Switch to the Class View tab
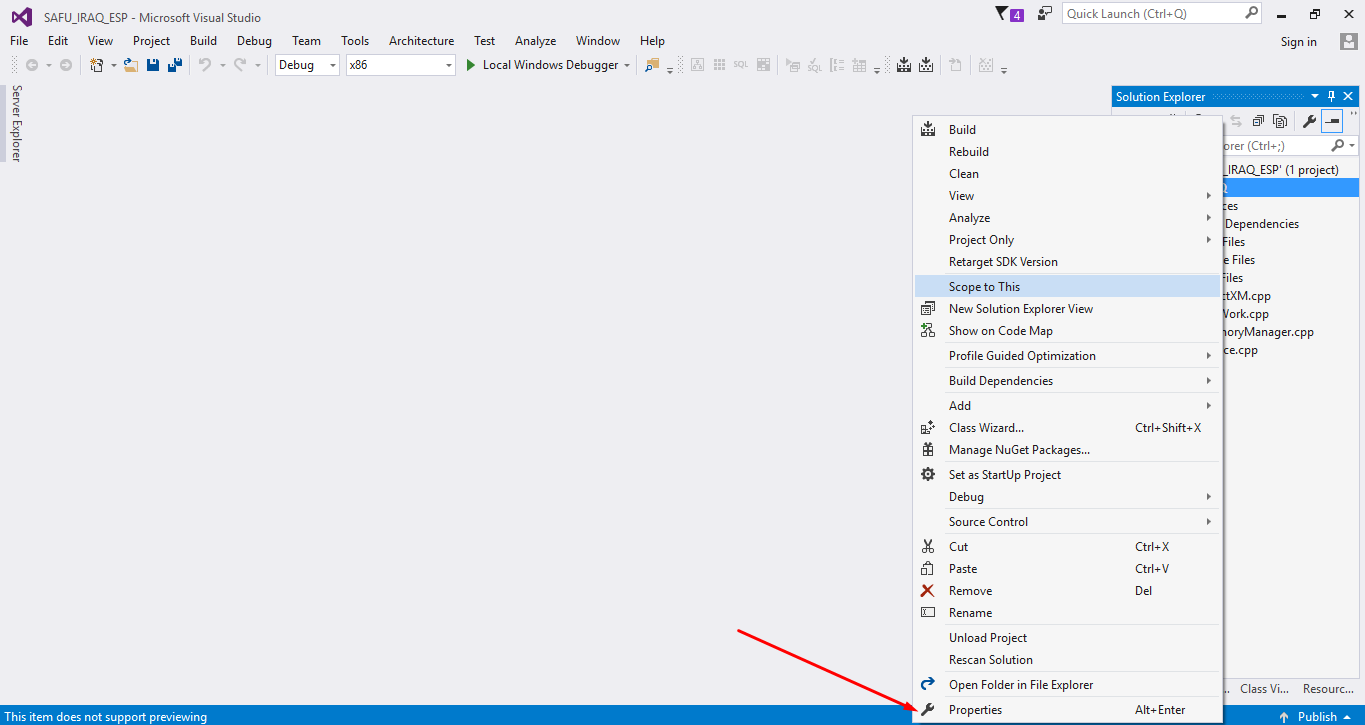The height and width of the screenshot is (725, 1365). pos(1265,688)
